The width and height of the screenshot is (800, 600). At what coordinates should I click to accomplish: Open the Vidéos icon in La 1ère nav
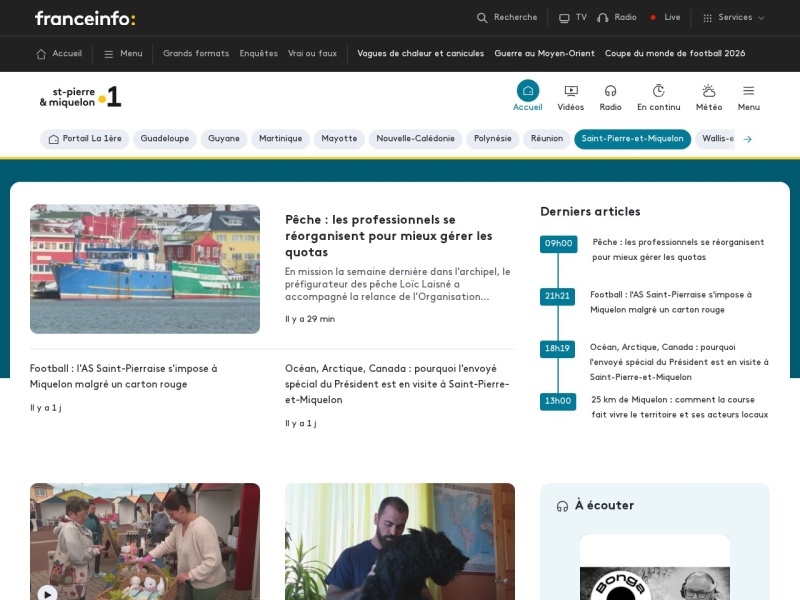point(571,91)
